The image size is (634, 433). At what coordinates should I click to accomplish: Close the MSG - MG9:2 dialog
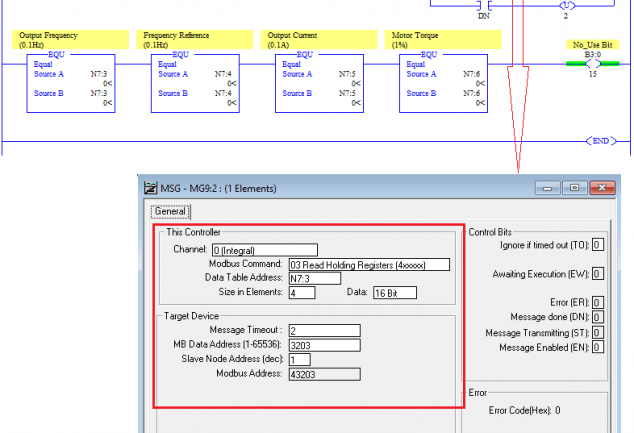602,188
